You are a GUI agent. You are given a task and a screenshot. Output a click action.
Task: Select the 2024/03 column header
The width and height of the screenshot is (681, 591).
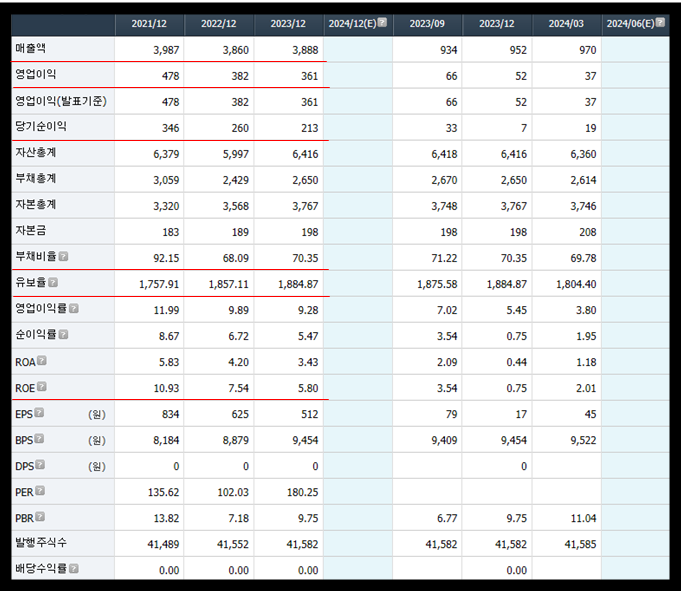pyautogui.click(x=566, y=24)
